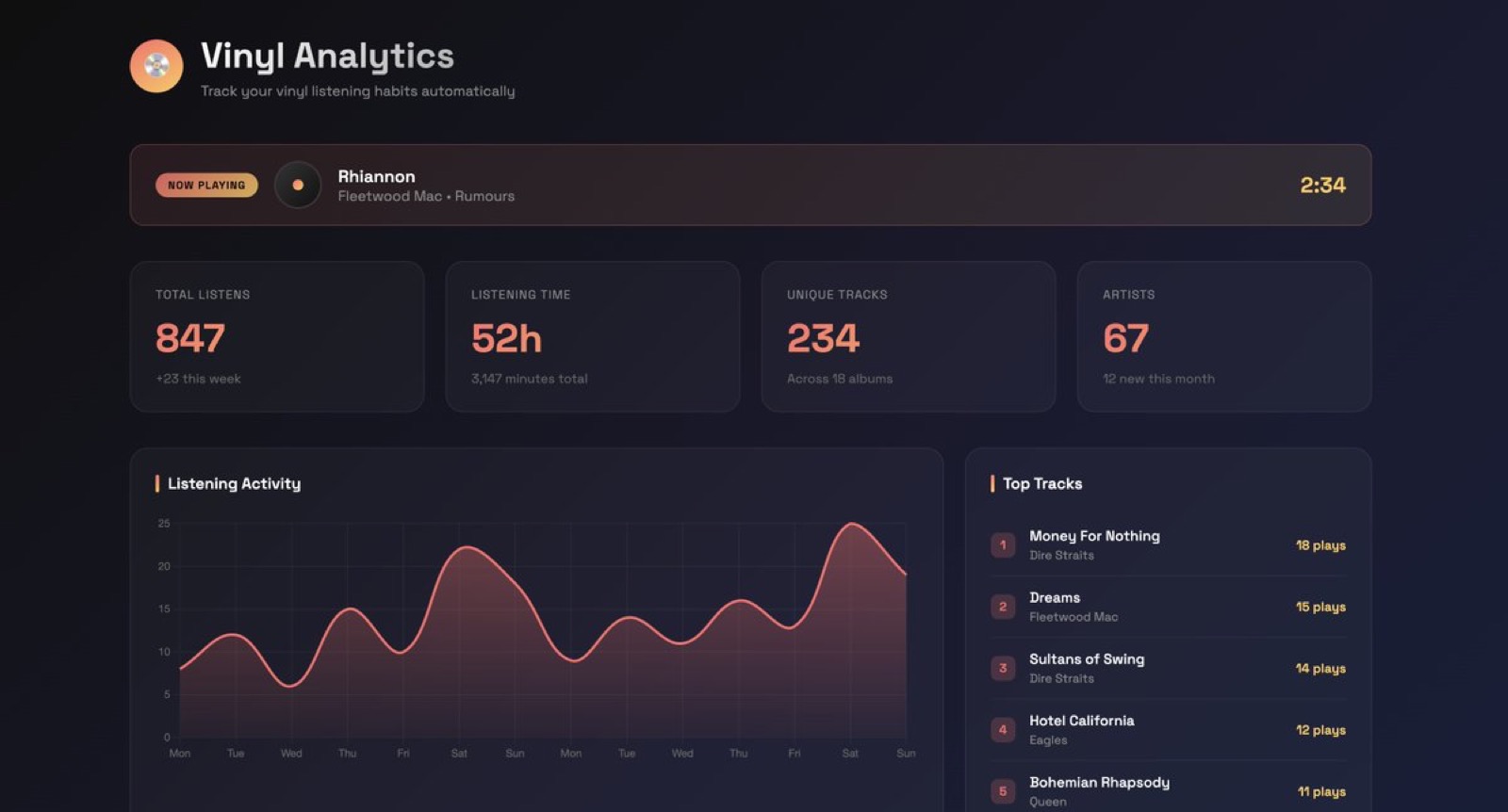Select rank 2 badge for Dreams

(1003, 607)
